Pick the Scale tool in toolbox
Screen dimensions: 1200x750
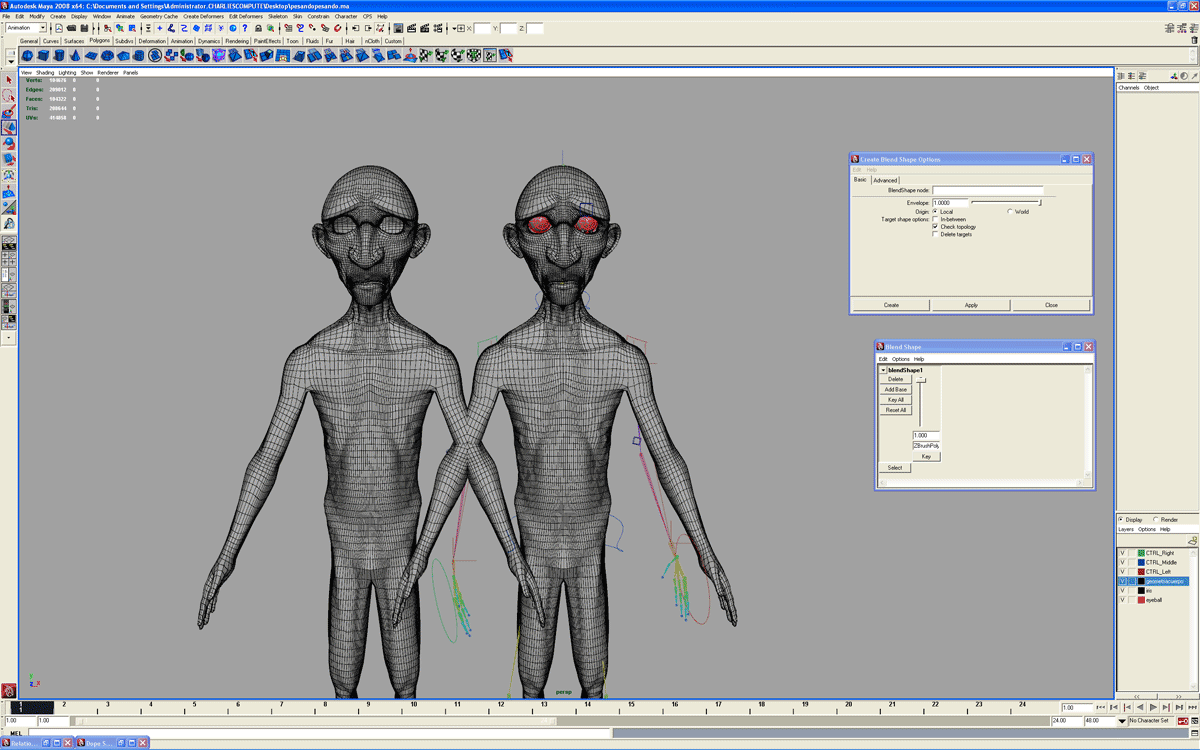coord(9,160)
